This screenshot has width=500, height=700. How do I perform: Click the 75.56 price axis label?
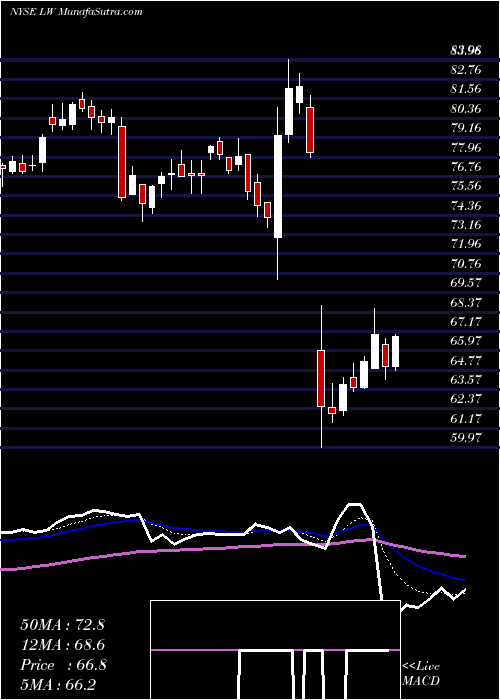point(466,186)
